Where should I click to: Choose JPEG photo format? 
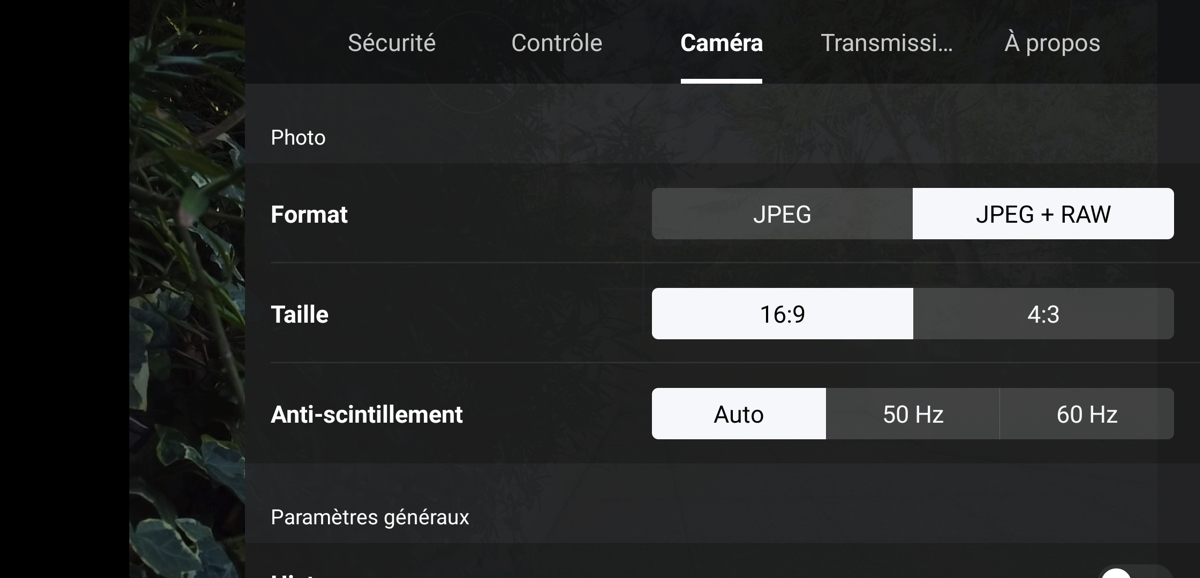coord(782,214)
